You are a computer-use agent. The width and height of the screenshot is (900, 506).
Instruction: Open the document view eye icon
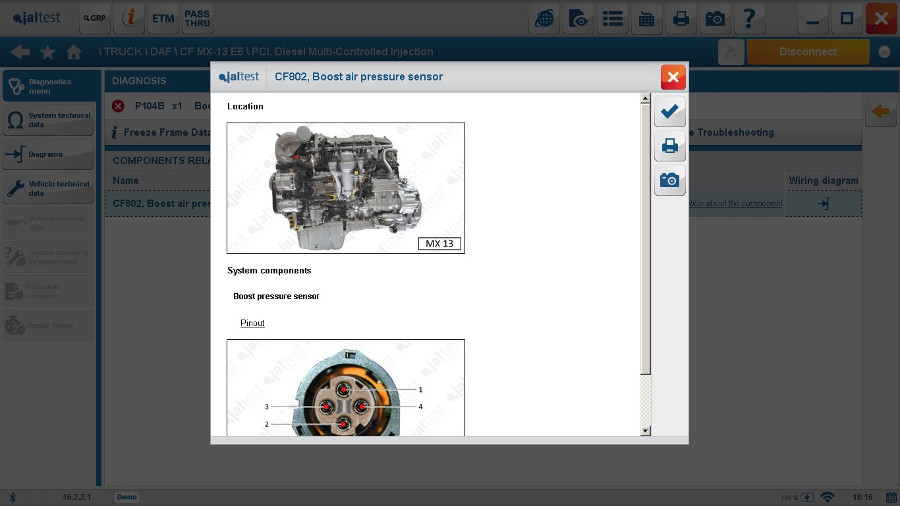[578, 19]
